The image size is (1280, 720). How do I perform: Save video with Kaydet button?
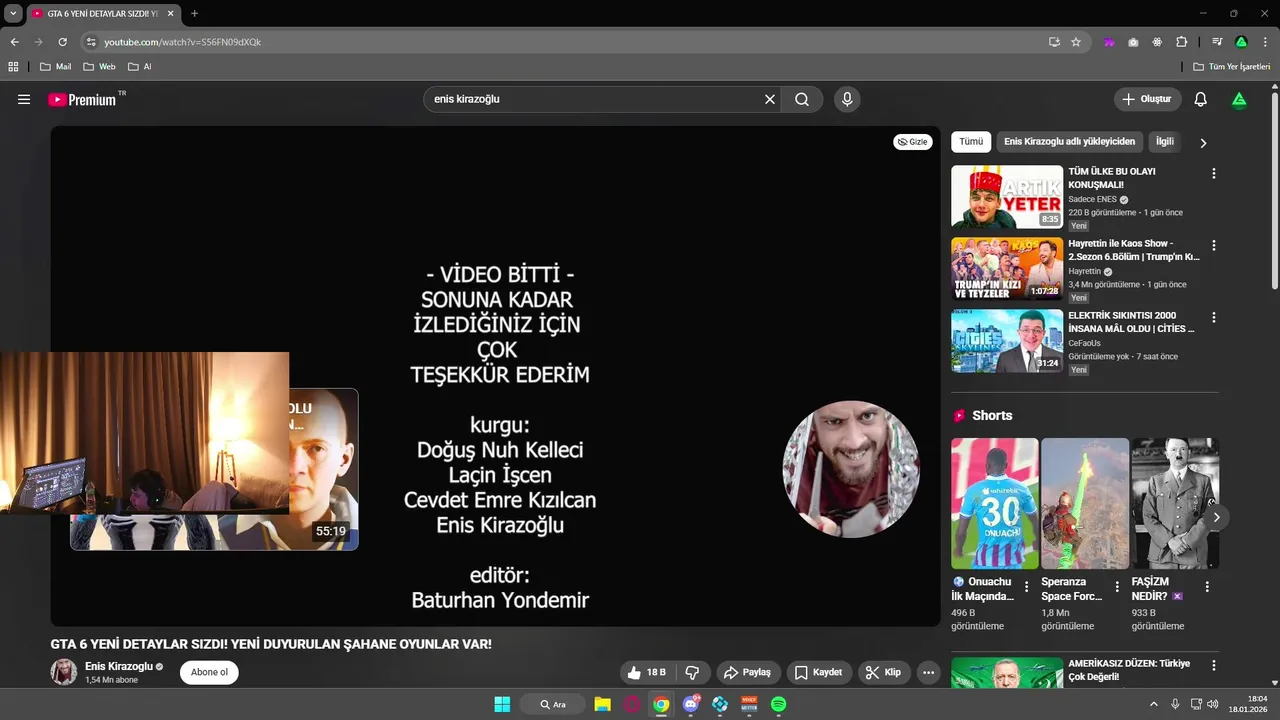[x=819, y=672]
